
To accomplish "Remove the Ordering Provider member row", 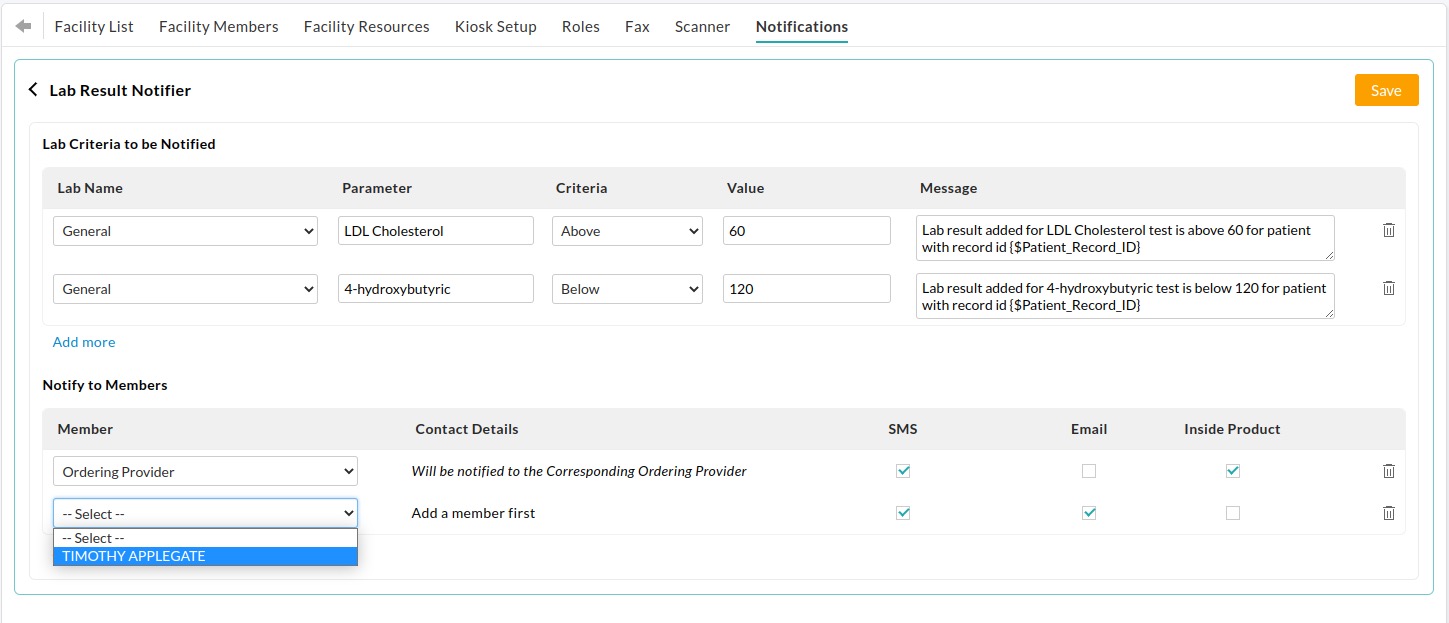I will coord(1389,470).
